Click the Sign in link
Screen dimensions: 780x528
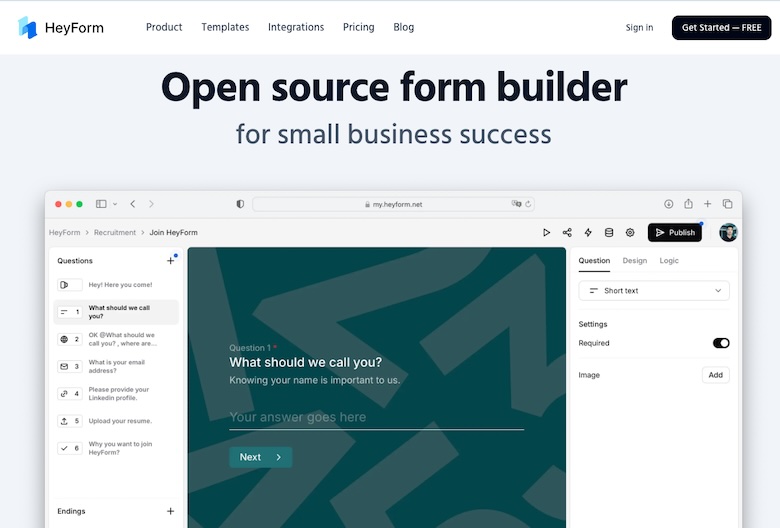639,27
